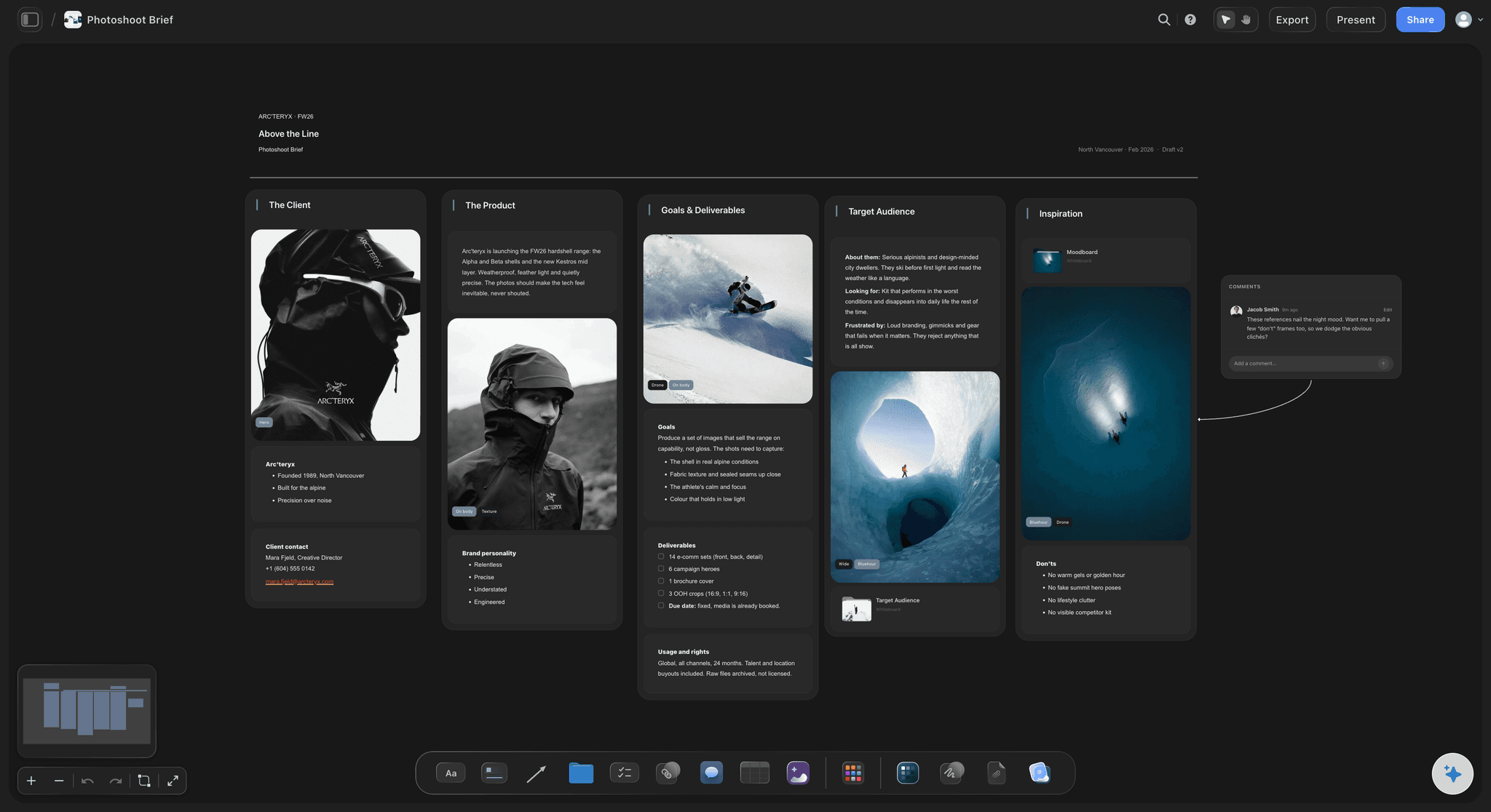Check the 6 campaign heroes checkbox
Image resolution: width=1491 pixels, height=812 pixels.
[661, 569]
